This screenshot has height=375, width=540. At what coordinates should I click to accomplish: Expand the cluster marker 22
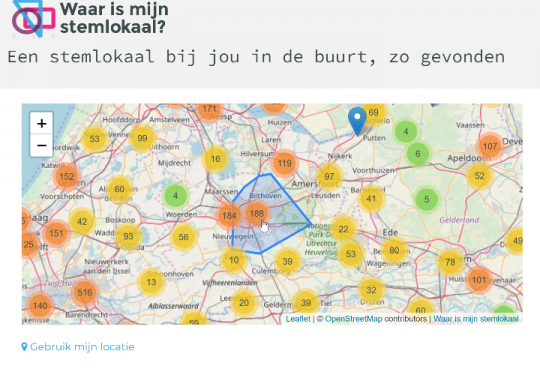[x=343, y=229]
